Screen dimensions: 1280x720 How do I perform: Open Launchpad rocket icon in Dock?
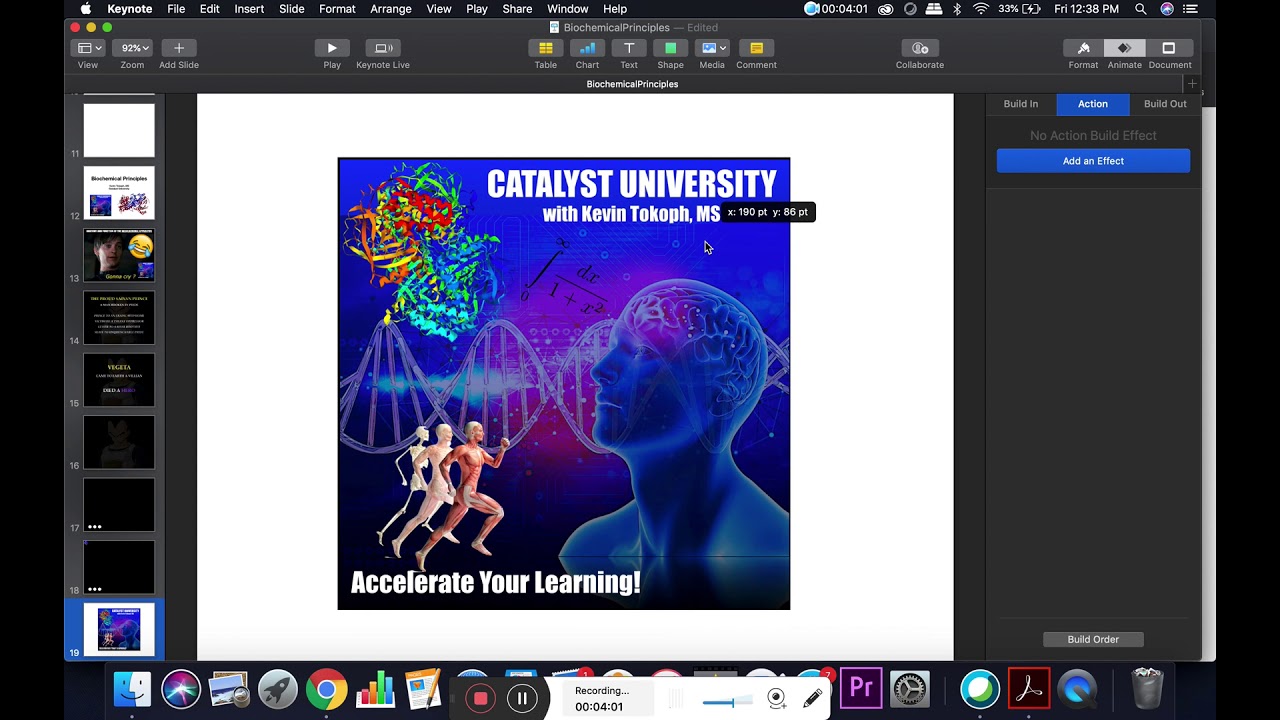tap(278, 690)
